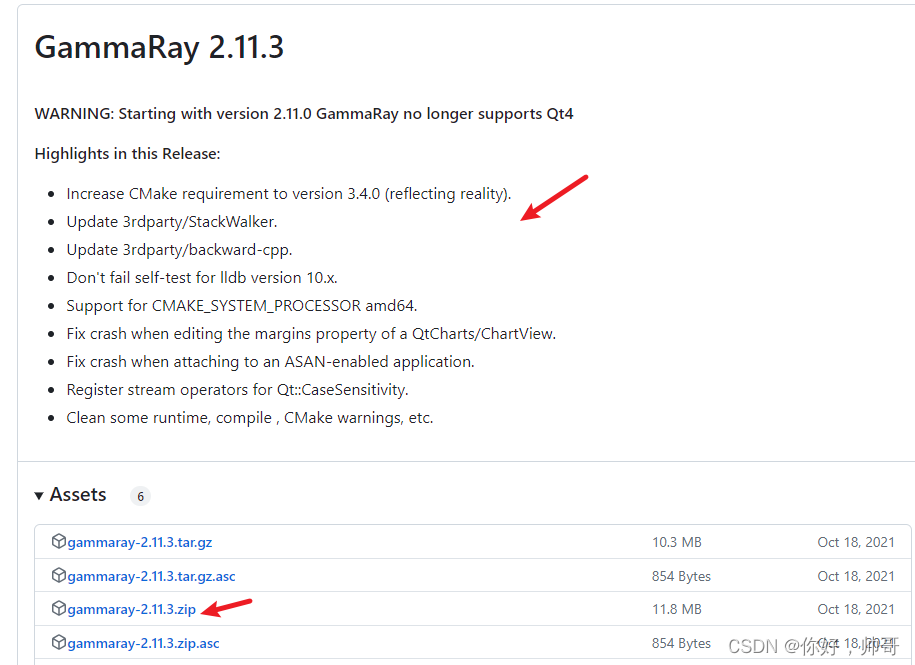
Task: Click the Assets heading text
Action: 77,494
